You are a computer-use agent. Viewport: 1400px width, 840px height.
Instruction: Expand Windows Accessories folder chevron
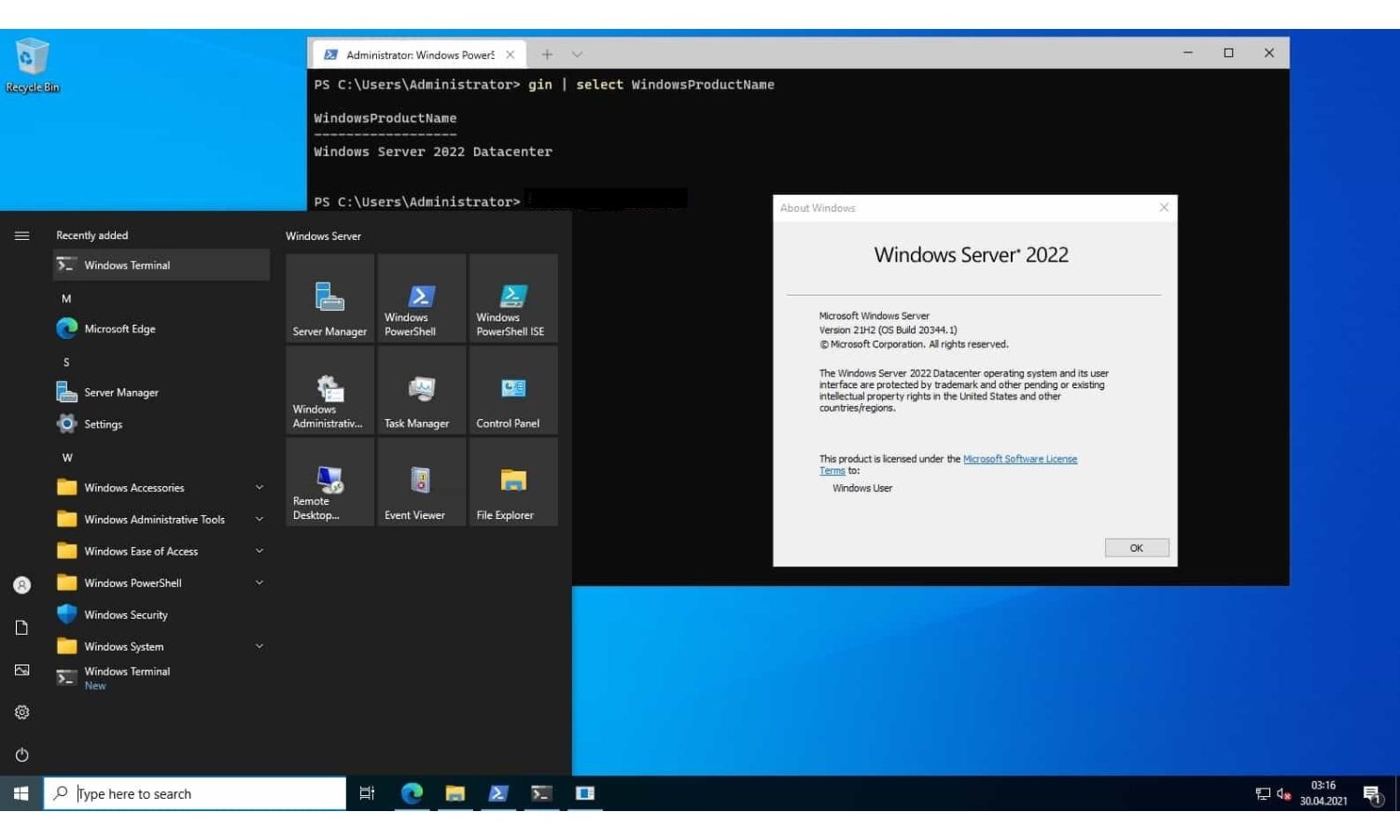coord(259,487)
